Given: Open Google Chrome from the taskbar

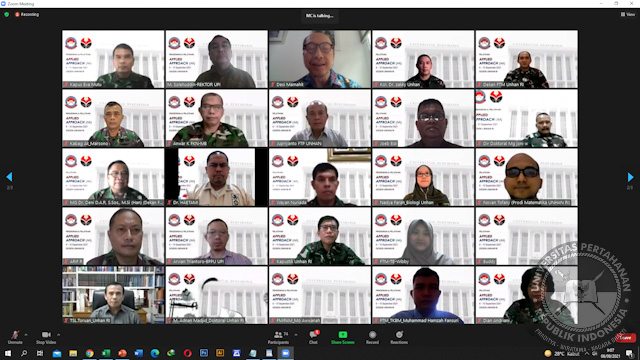Looking at the screenshot, I should [x=89, y=353].
